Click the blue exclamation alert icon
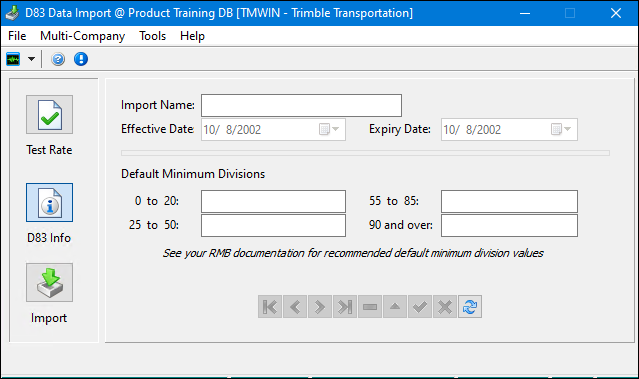The width and height of the screenshot is (639, 379). 81,59
